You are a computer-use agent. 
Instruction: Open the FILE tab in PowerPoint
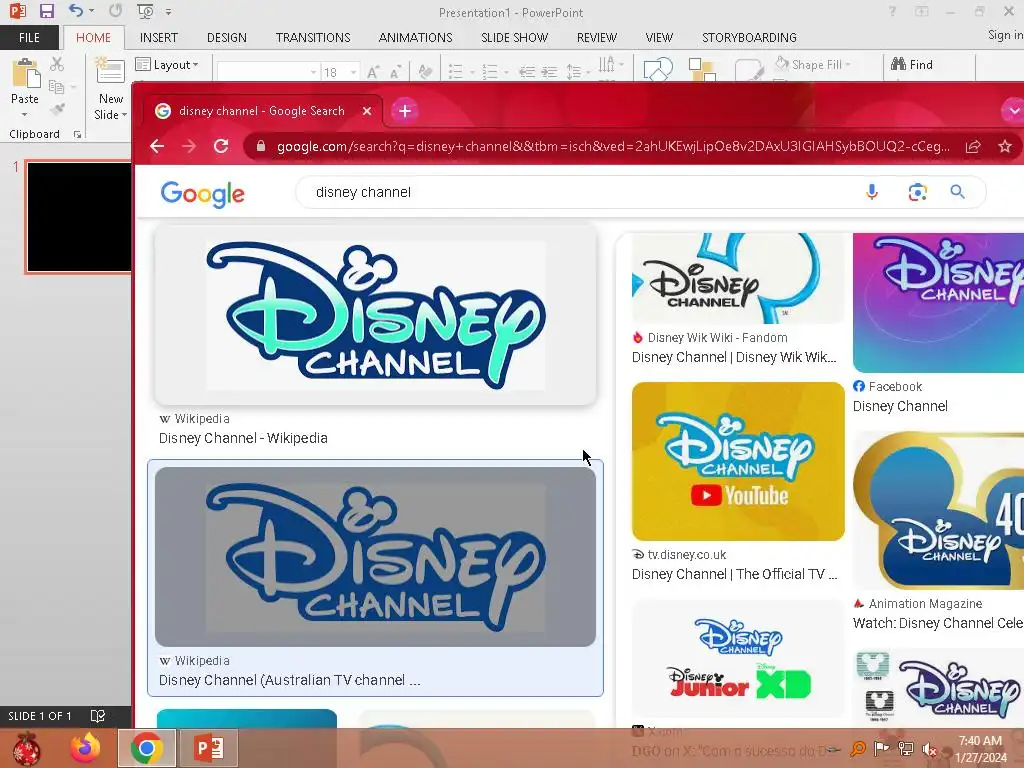[29, 38]
